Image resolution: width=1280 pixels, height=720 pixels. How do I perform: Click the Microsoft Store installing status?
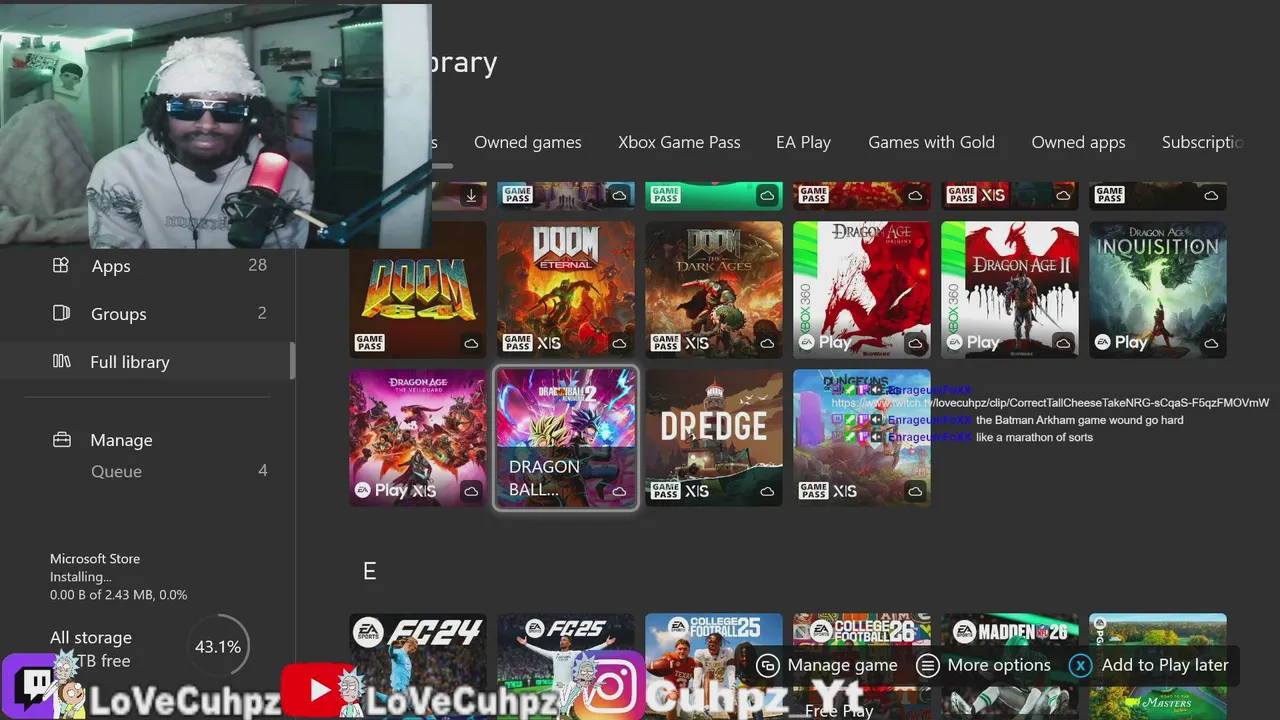(118, 577)
